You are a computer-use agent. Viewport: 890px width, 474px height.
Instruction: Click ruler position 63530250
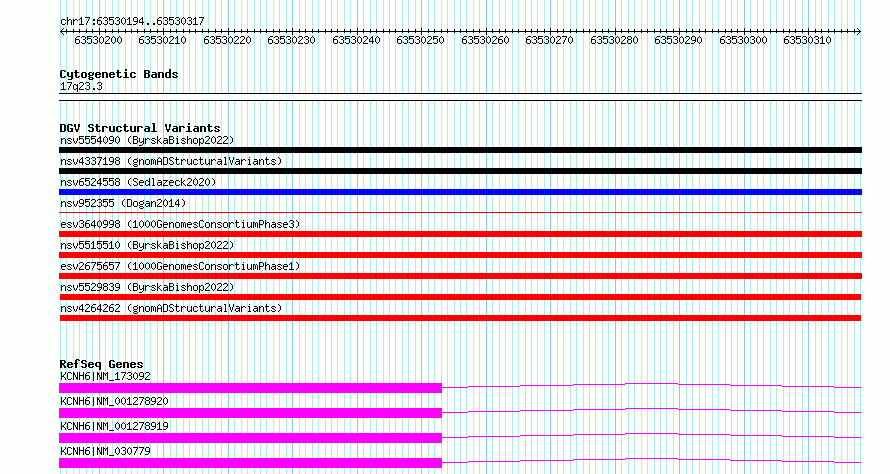pyautogui.click(x=420, y=40)
